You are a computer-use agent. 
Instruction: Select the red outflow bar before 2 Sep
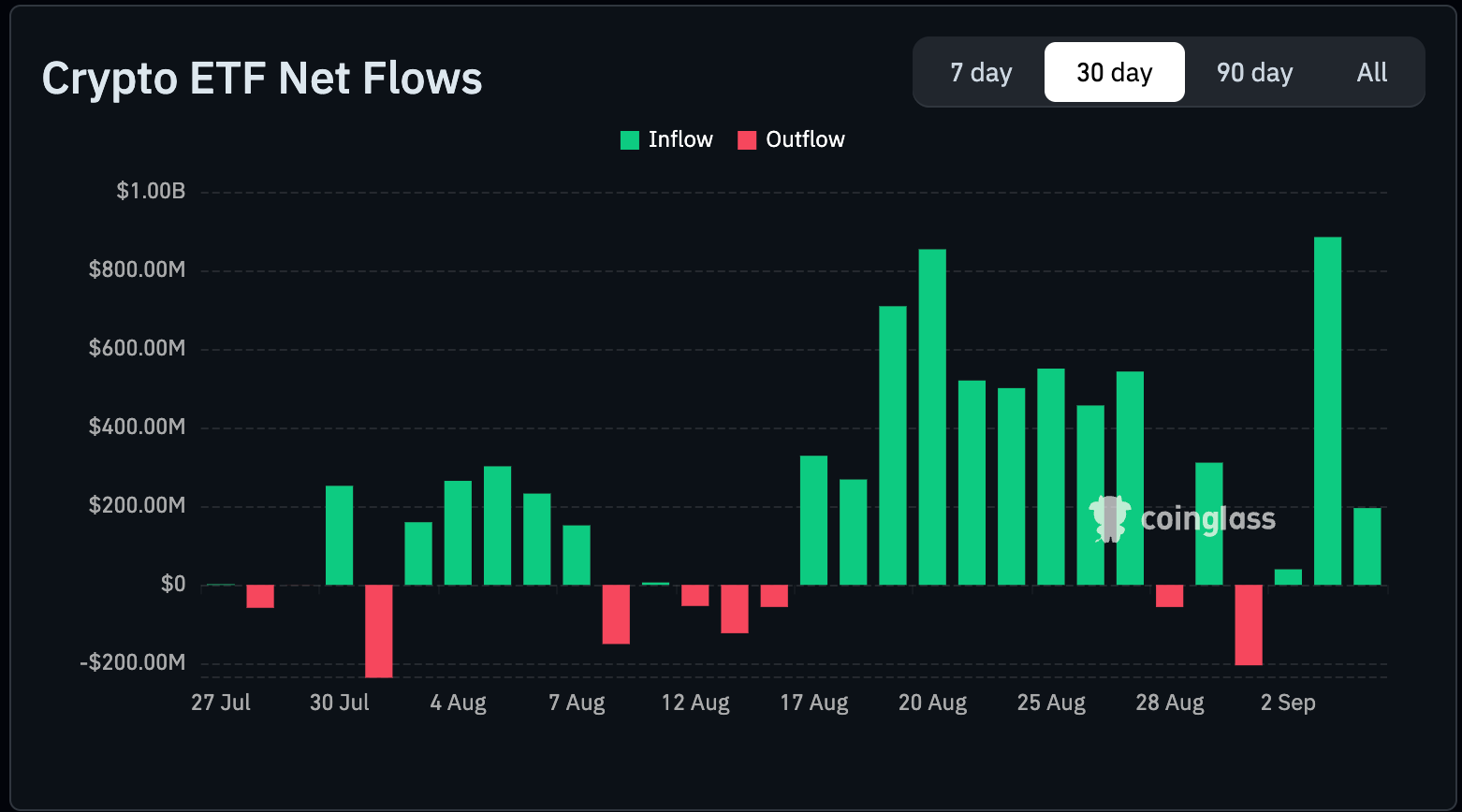click(x=1249, y=625)
